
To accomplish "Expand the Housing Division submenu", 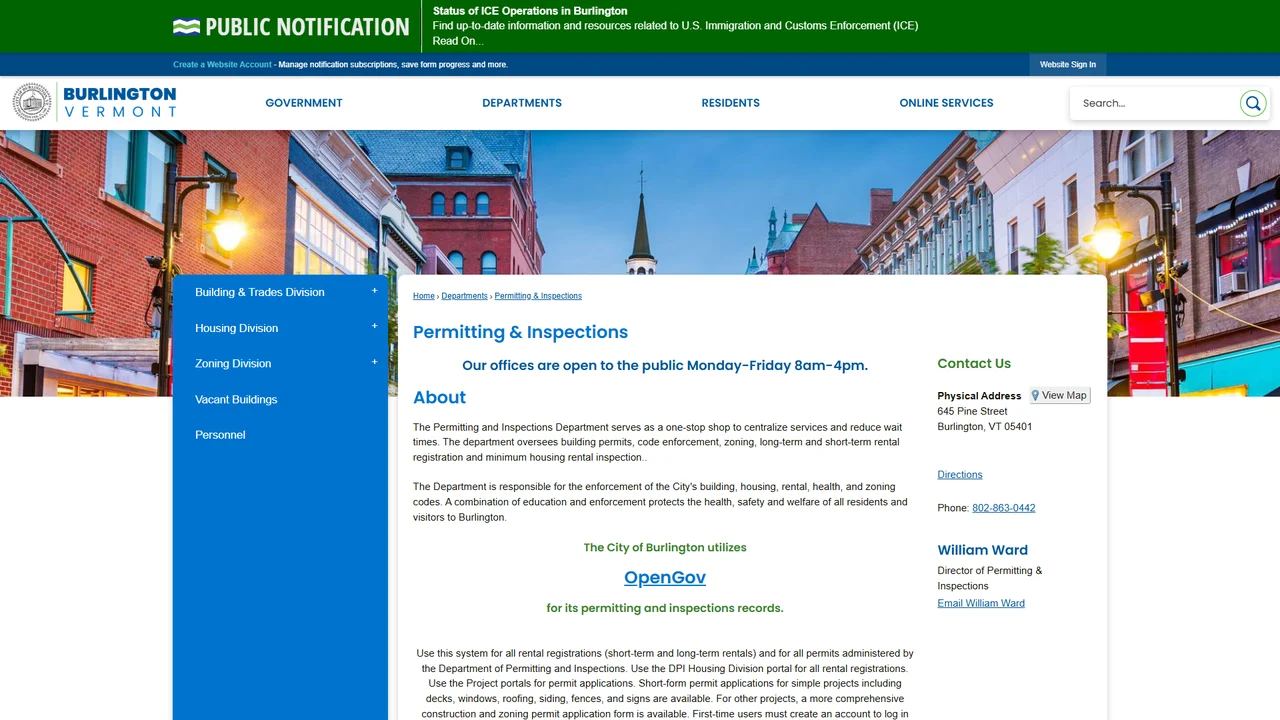I will click(x=375, y=327).
